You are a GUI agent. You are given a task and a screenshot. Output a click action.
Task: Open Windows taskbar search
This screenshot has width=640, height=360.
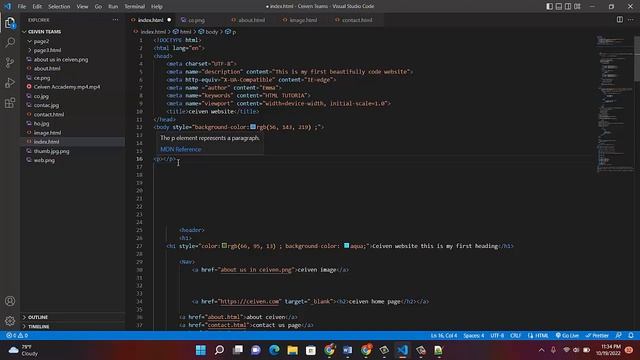pyautogui.click(x=219, y=350)
